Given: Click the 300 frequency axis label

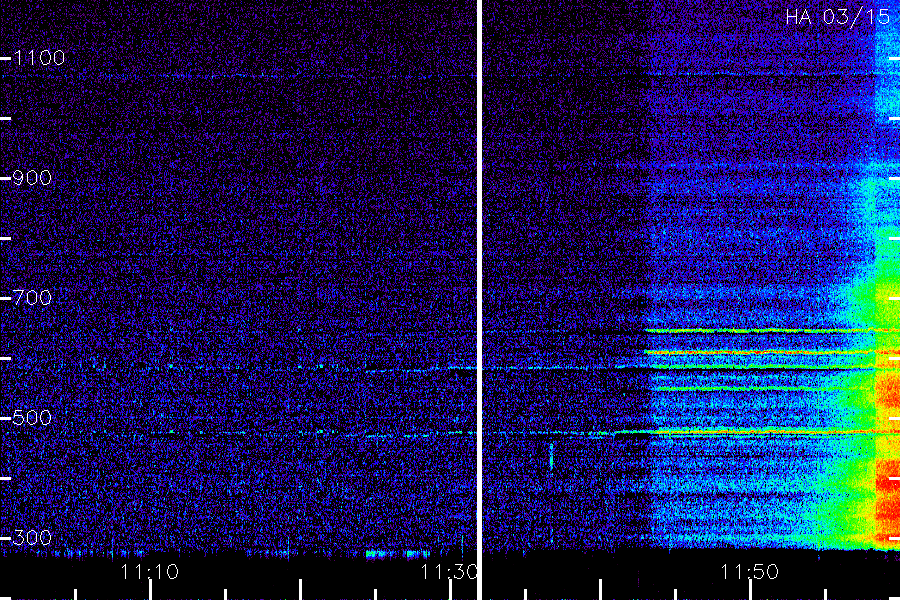Looking at the screenshot, I should pyautogui.click(x=32, y=538).
